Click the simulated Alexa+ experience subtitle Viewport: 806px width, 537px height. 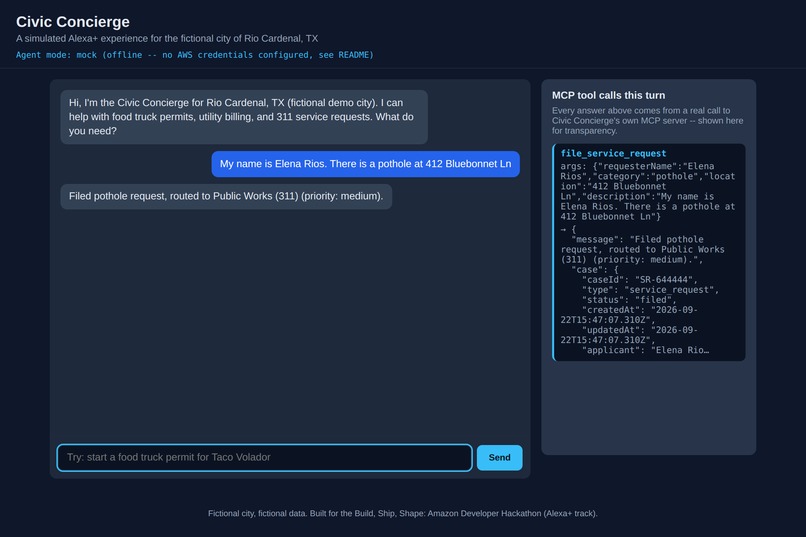[x=167, y=39]
